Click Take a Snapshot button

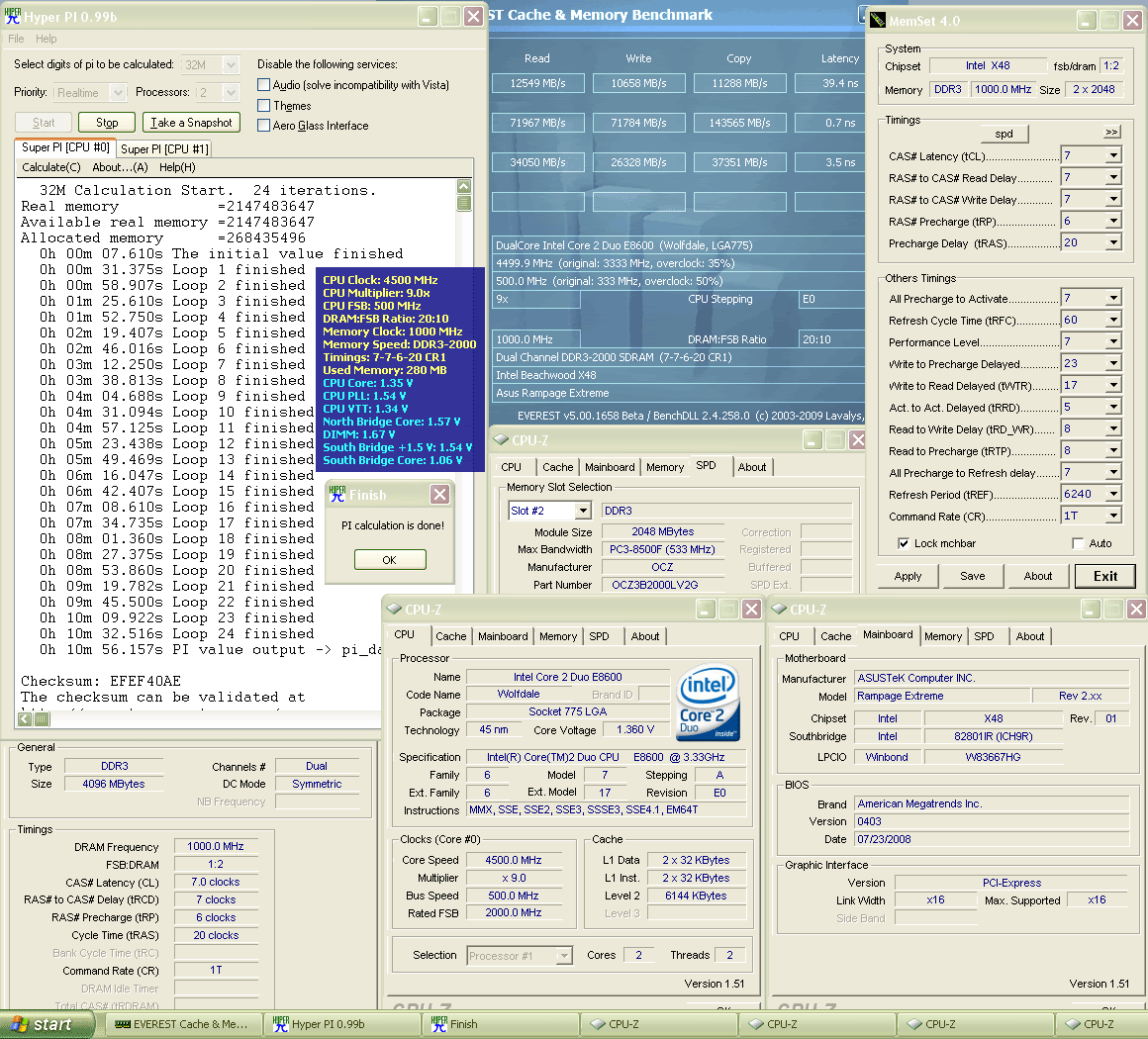[191, 123]
